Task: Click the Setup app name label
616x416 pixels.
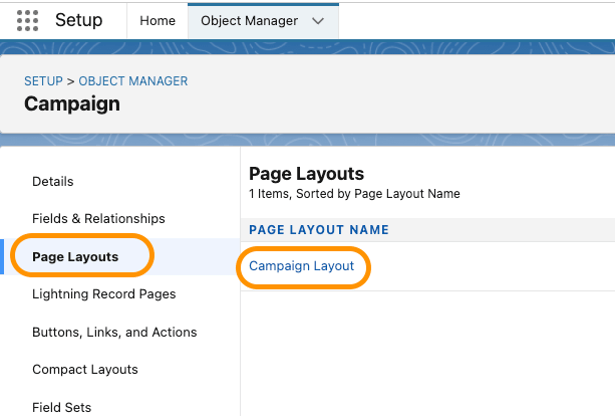Action: click(79, 20)
